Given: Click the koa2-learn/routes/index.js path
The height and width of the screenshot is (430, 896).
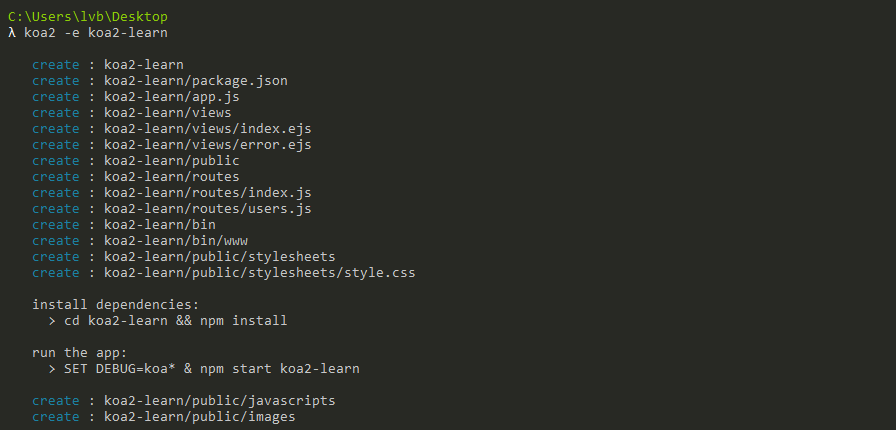Looking at the screenshot, I should (207, 193).
